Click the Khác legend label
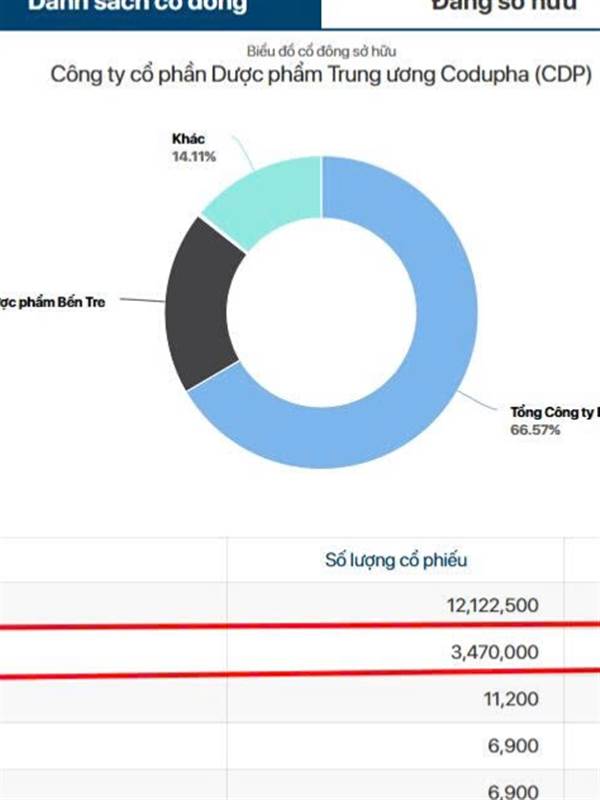Screen dimensions: 600x800 tap(188, 139)
